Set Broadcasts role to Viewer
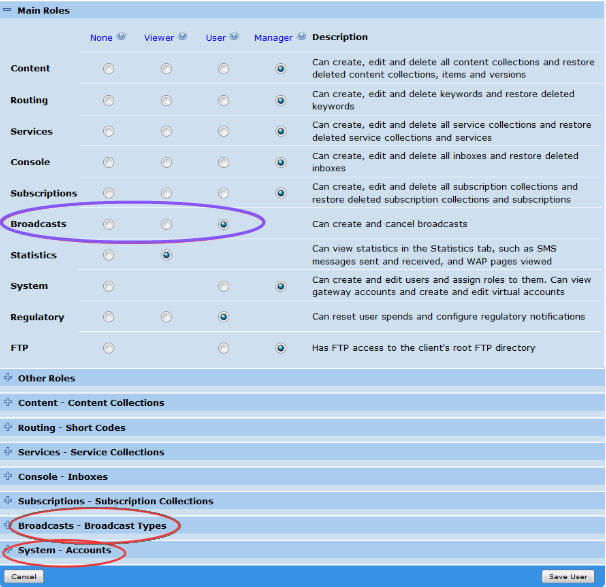 167,224
